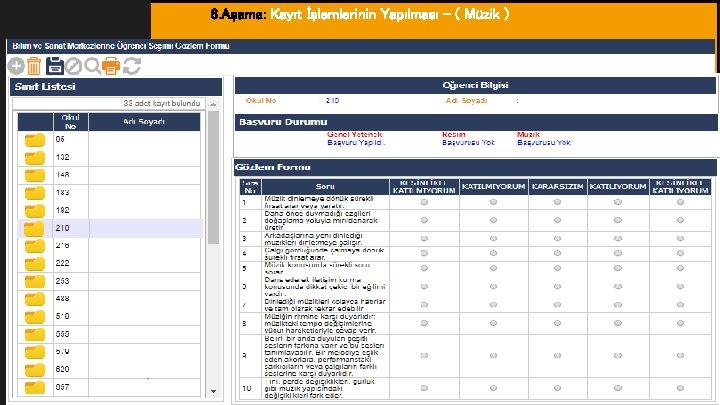The height and width of the screenshot is (405, 720).
Task: Click the Sınıf Listesi panel header
Action: [x=116, y=87]
